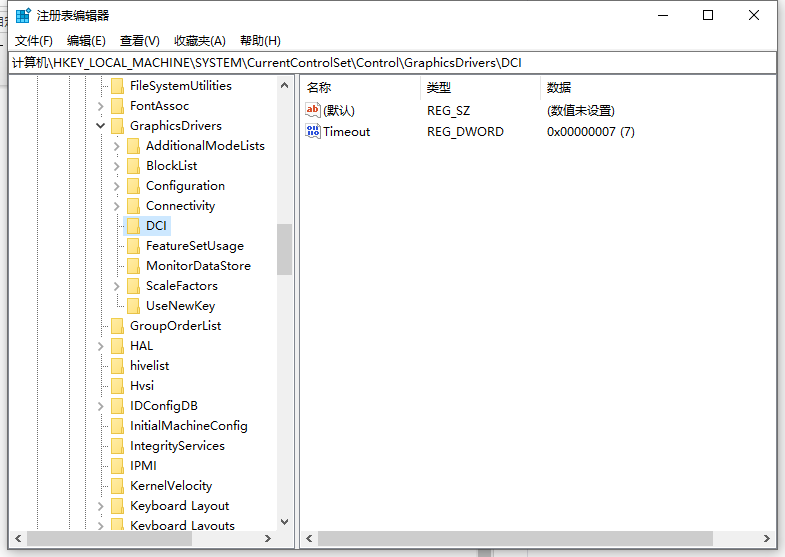Open the 文件(F) menu
The image size is (785, 557).
click(x=34, y=40)
